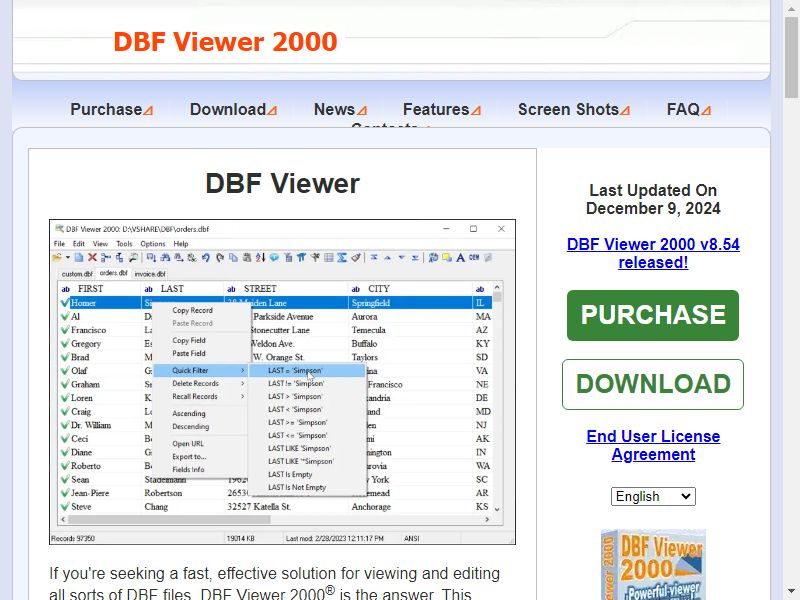Expand the Delete Records submenu arrow
Viewport: 800px width, 600px height.
[243, 383]
